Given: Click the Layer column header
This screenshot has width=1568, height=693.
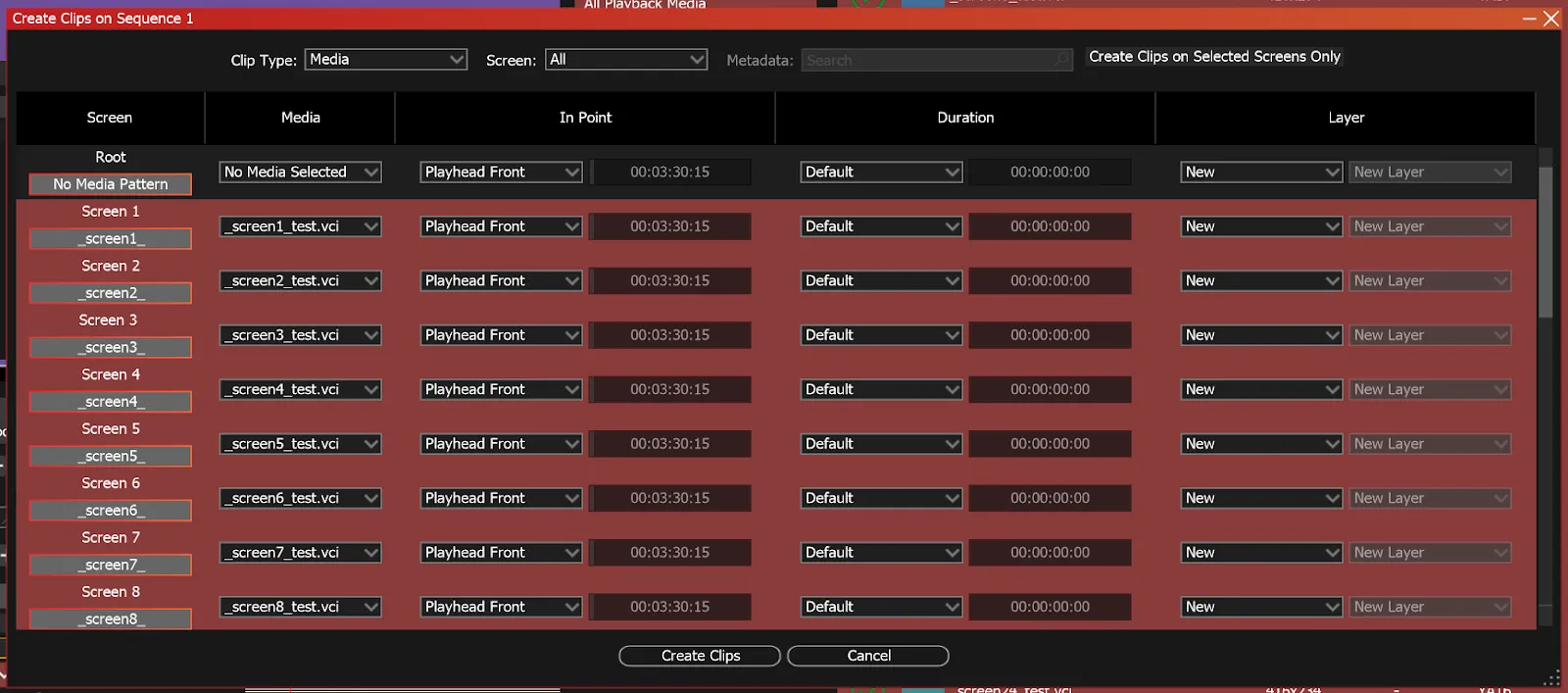Looking at the screenshot, I should (x=1346, y=118).
